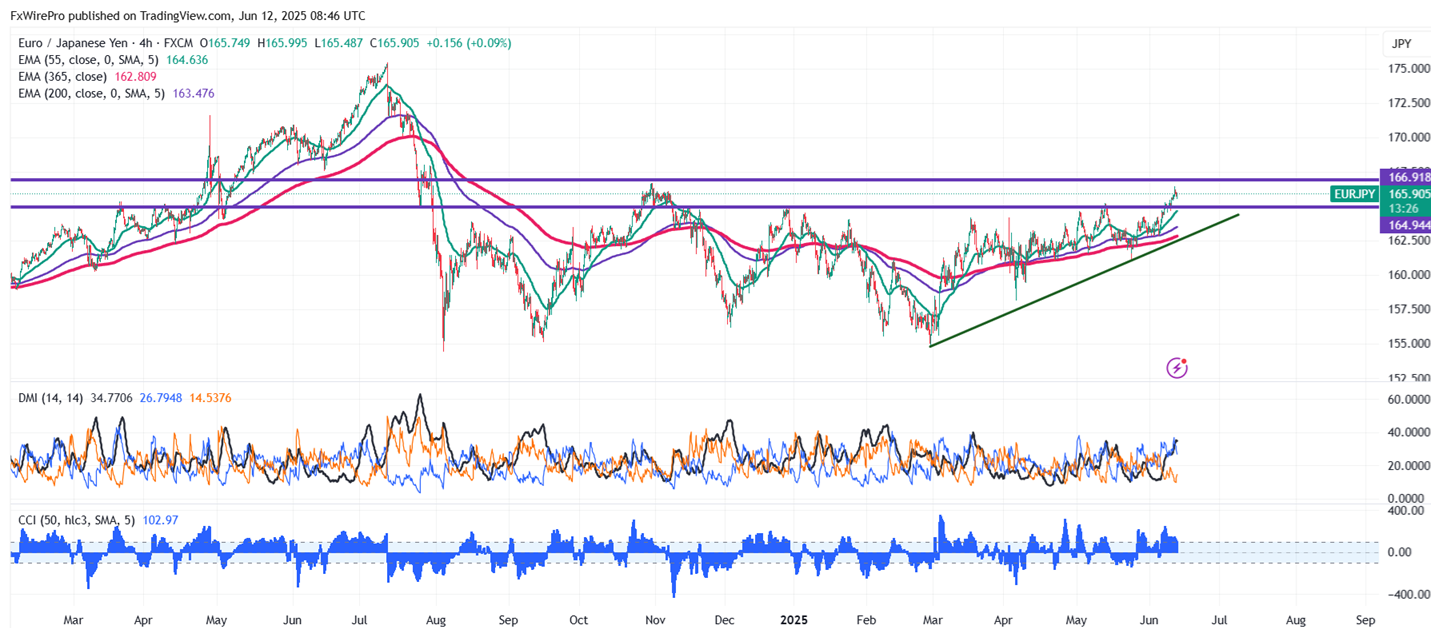Click the 164.944 price line label

tap(1405, 227)
